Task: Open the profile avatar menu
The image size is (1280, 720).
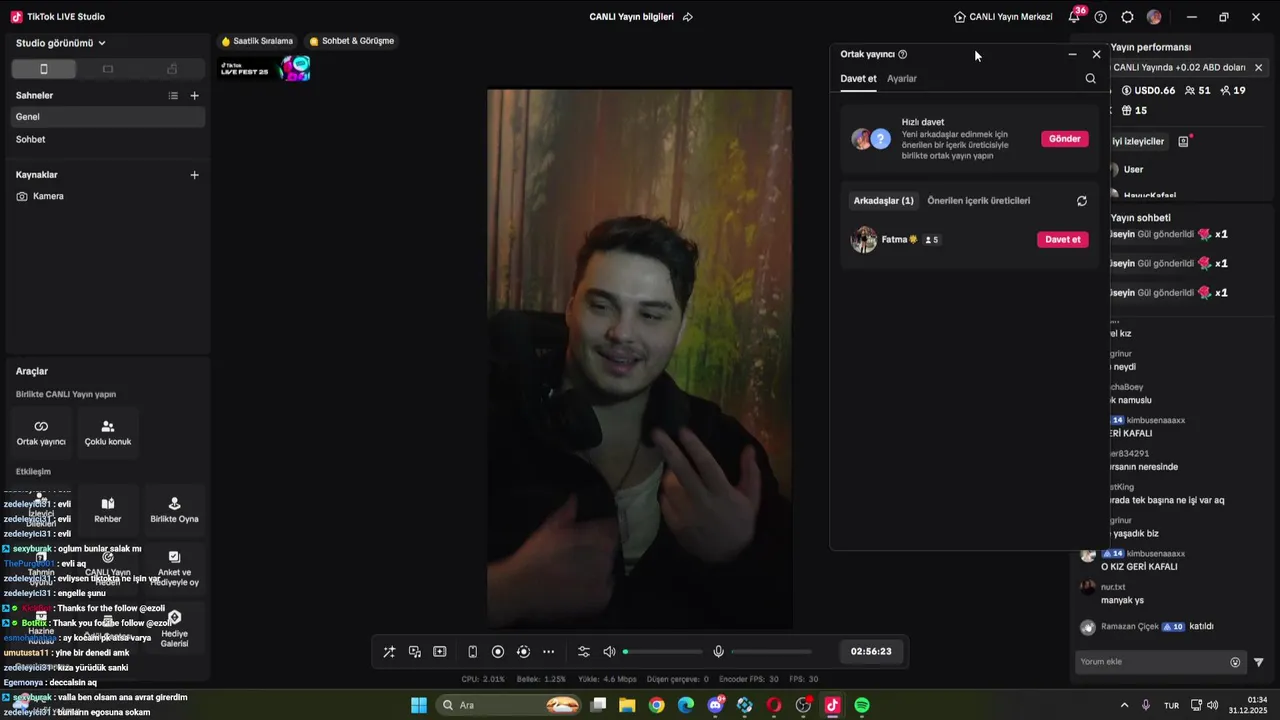Action: coord(1154,17)
